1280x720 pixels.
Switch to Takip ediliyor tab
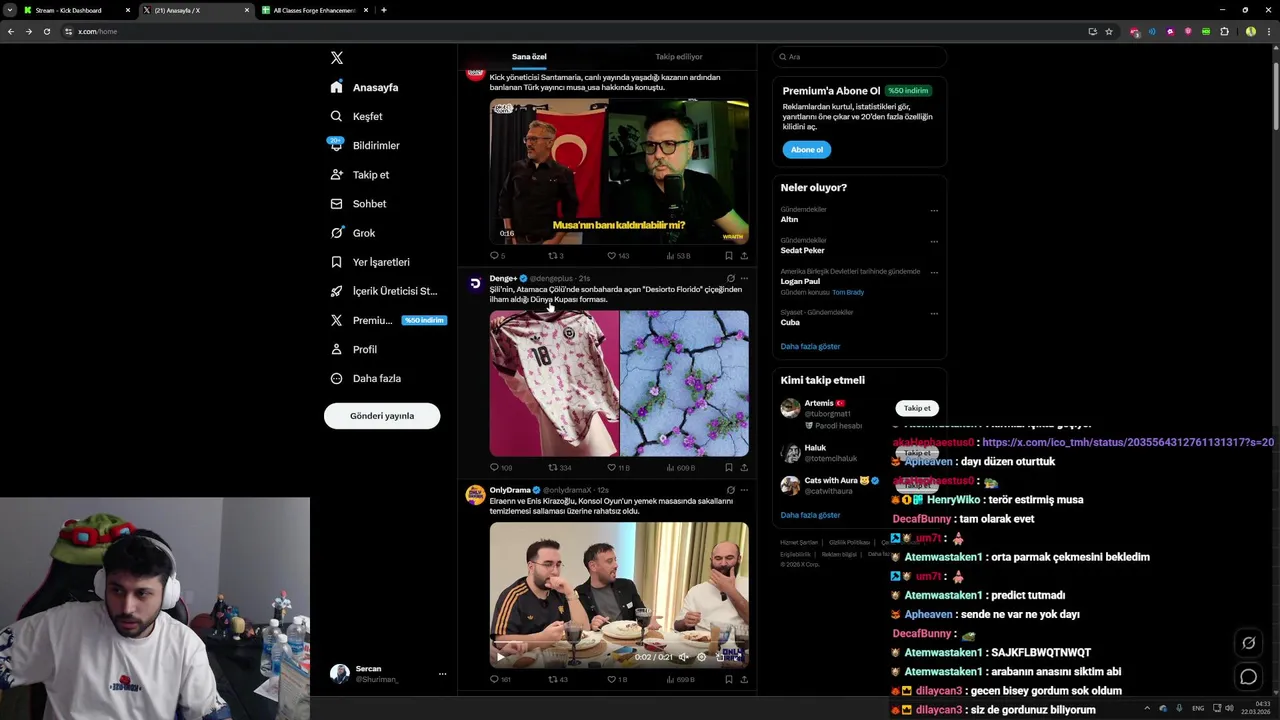pos(679,57)
